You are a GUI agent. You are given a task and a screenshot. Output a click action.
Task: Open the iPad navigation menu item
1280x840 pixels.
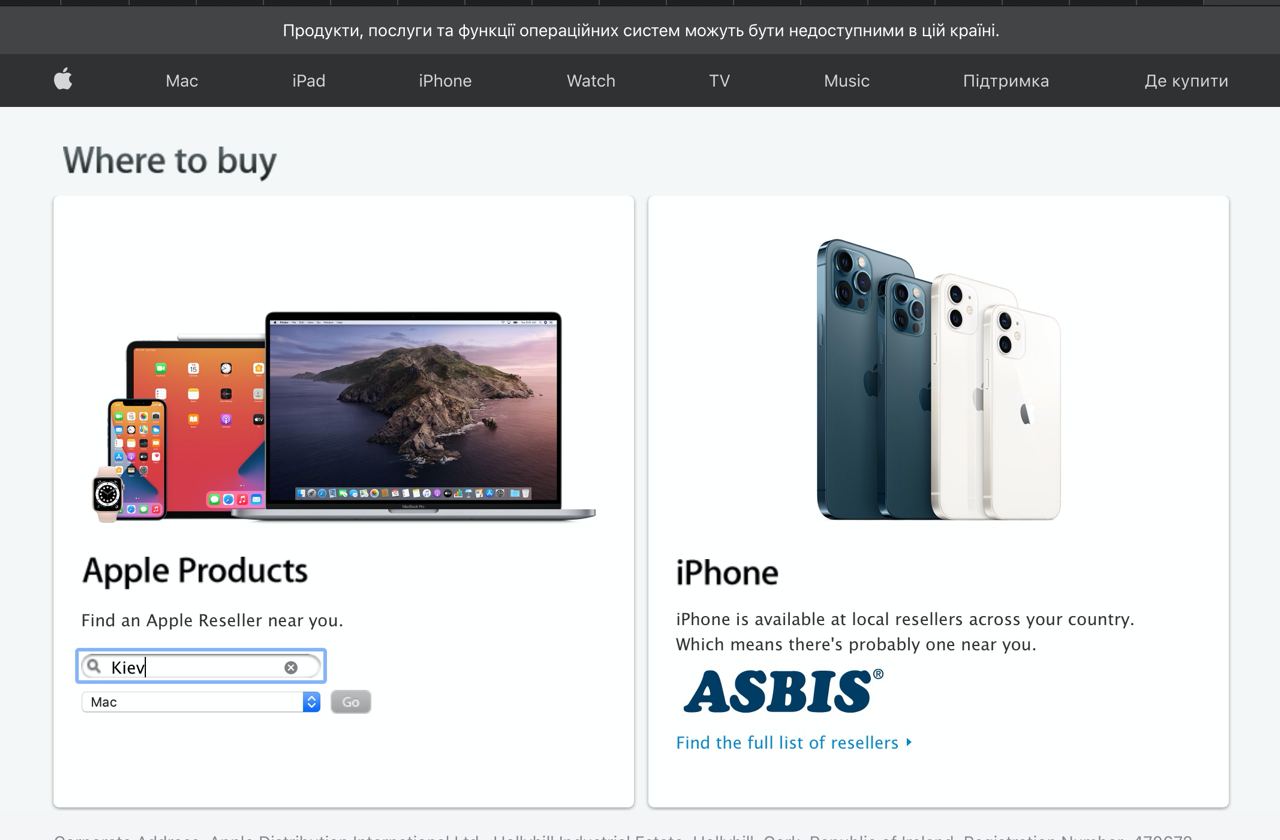click(308, 81)
